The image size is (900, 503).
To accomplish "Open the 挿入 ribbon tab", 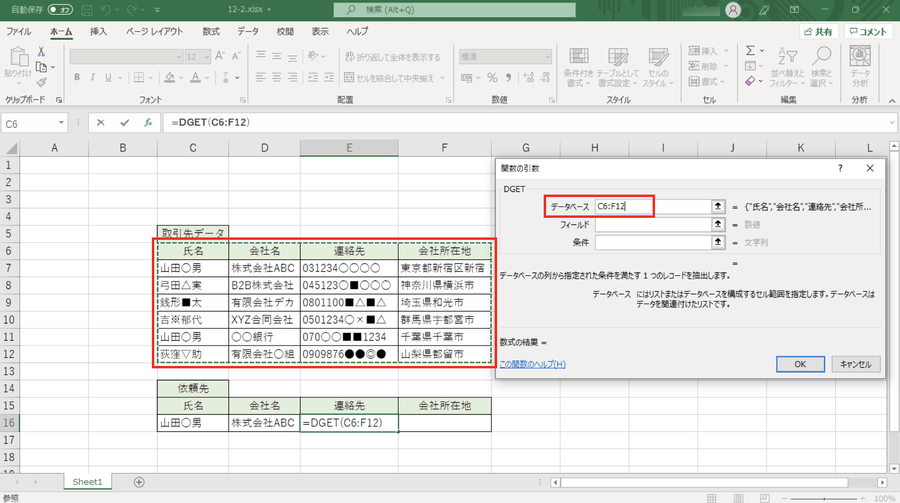I will click(99, 31).
